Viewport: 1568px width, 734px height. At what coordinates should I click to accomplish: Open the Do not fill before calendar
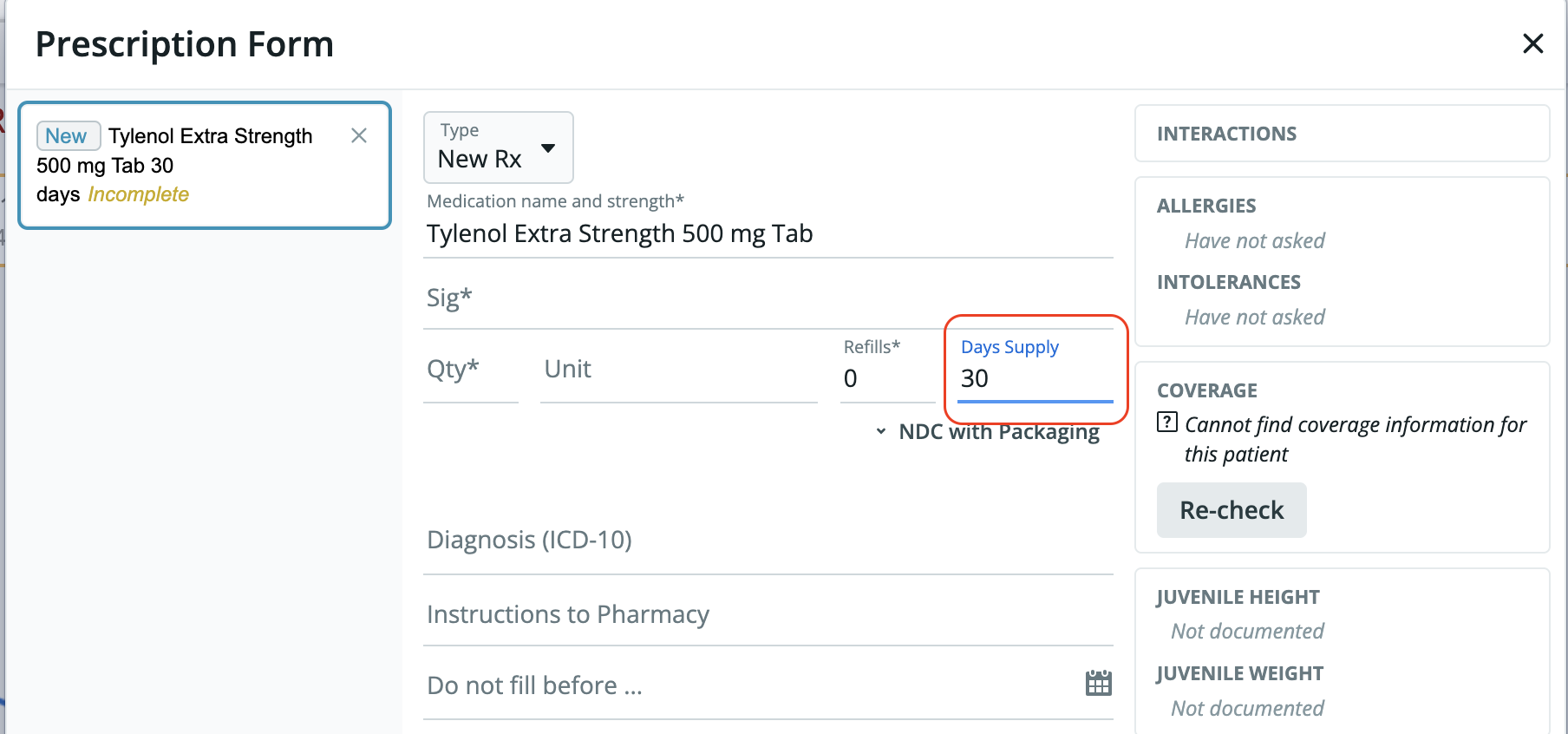1098,684
